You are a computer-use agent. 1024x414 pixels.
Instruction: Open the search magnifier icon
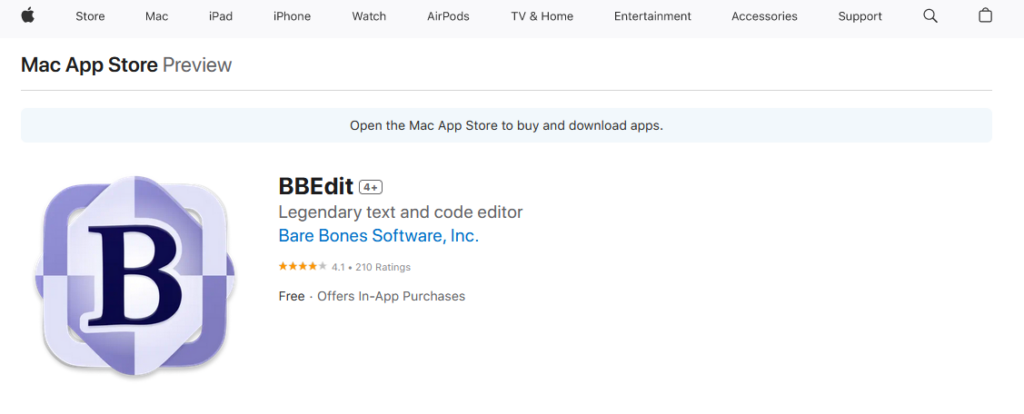coord(930,16)
